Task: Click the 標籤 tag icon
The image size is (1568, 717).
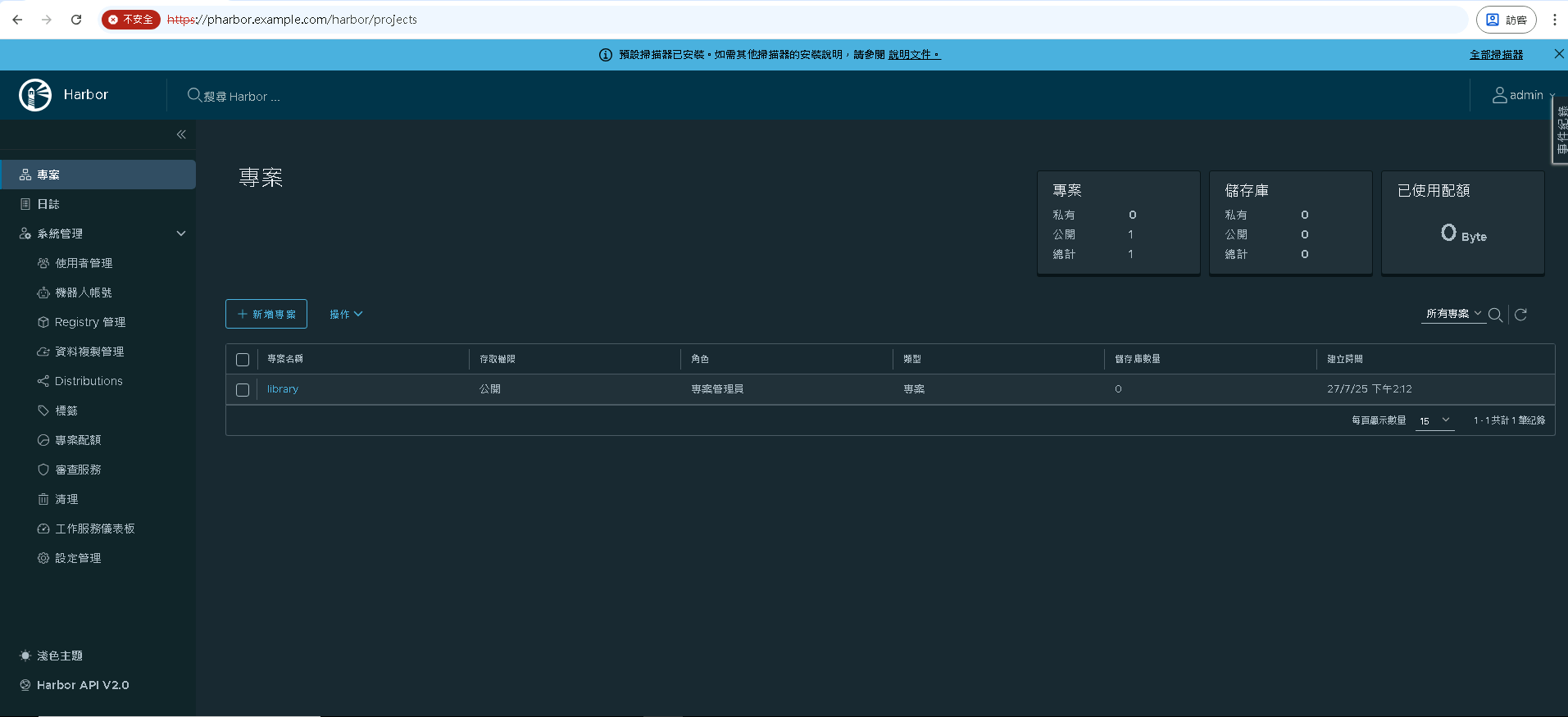Action: (x=43, y=411)
